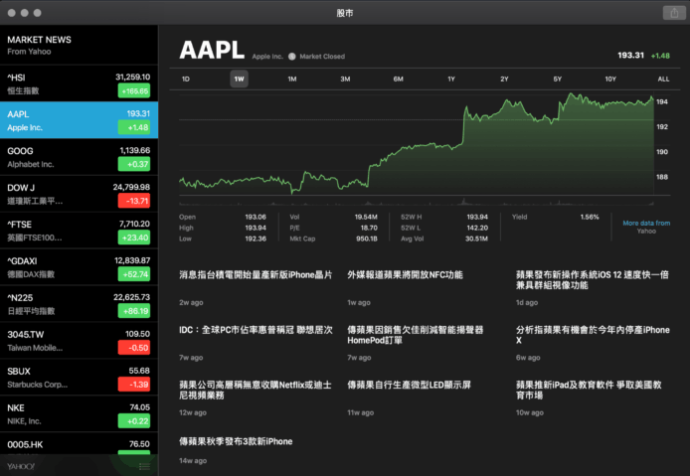Select the ^N225 watchlist row
This screenshot has width=690, height=476.
pyautogui.click(x=79, y=304)
